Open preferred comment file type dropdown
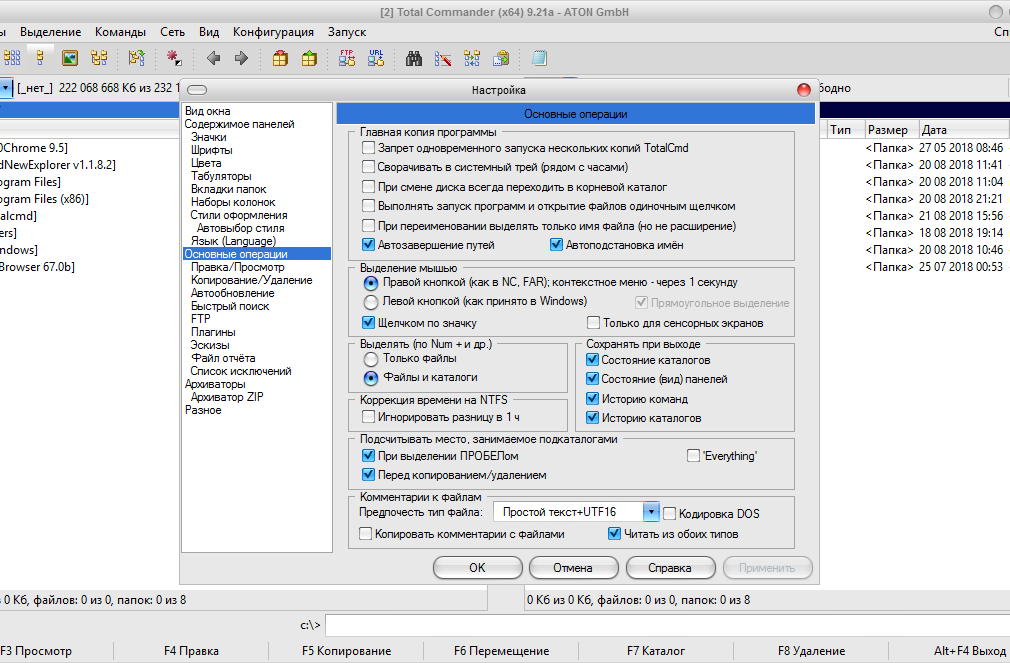 [651, 512]
